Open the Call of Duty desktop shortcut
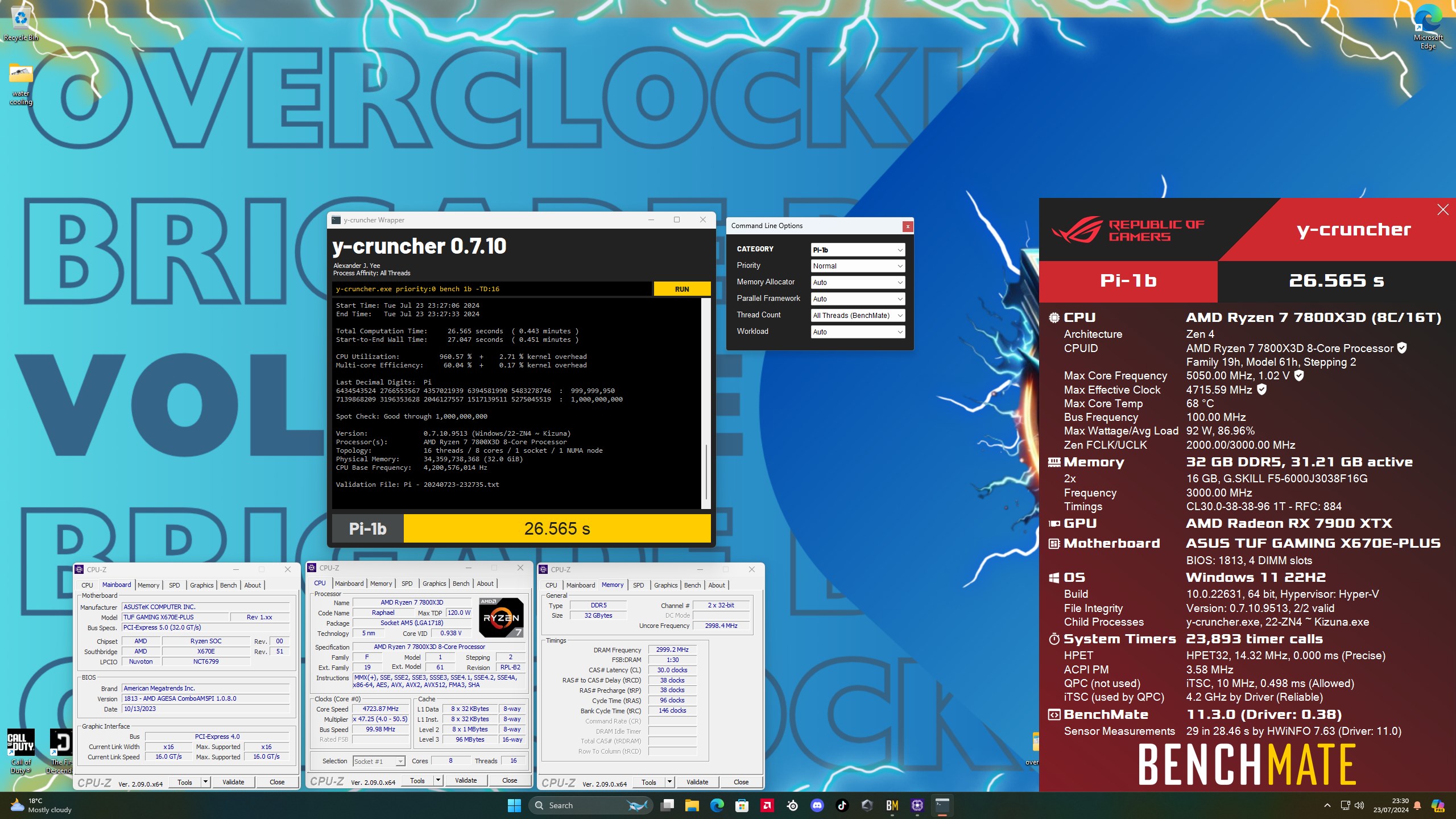Viewport: 1456px width, 819px height. tap(20, 751)
